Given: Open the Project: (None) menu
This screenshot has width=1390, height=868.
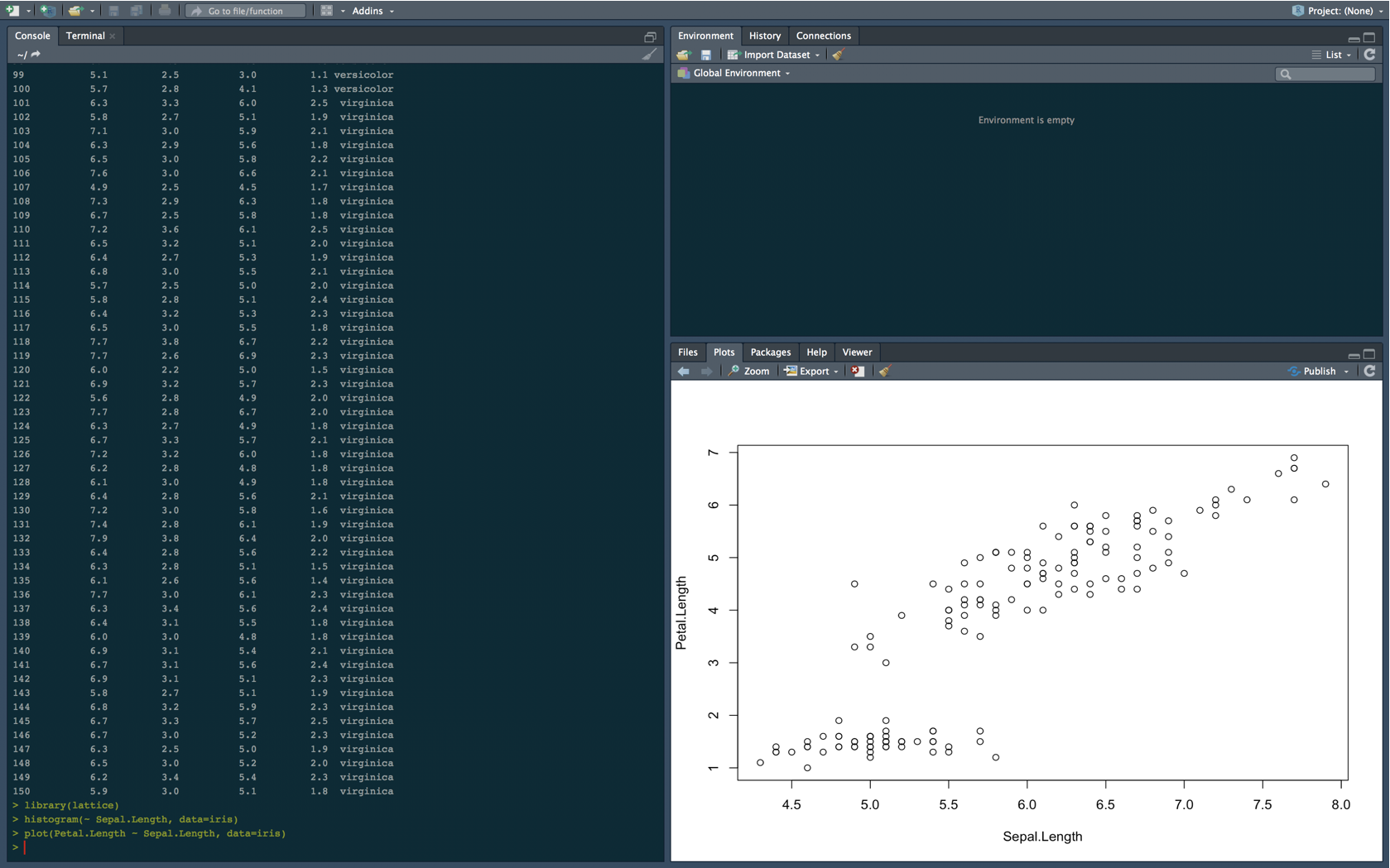Looking at the screenshot, I should pyautogui.click(x=1337, y=11).
